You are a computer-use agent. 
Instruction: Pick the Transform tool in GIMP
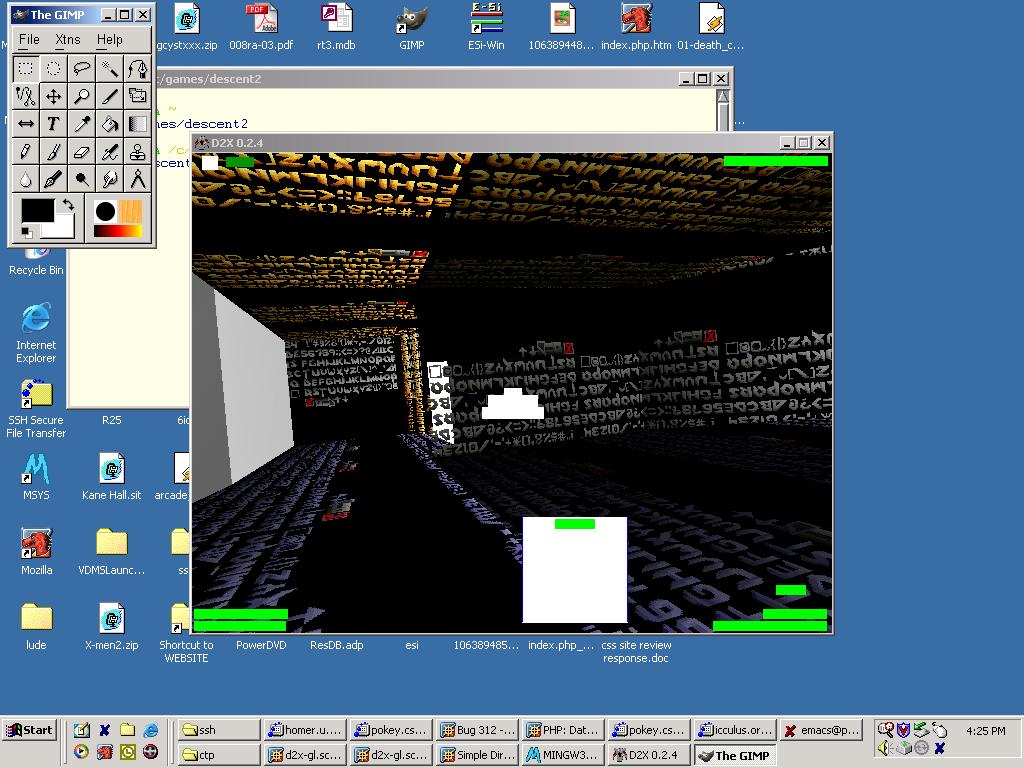tap(137, 96)
